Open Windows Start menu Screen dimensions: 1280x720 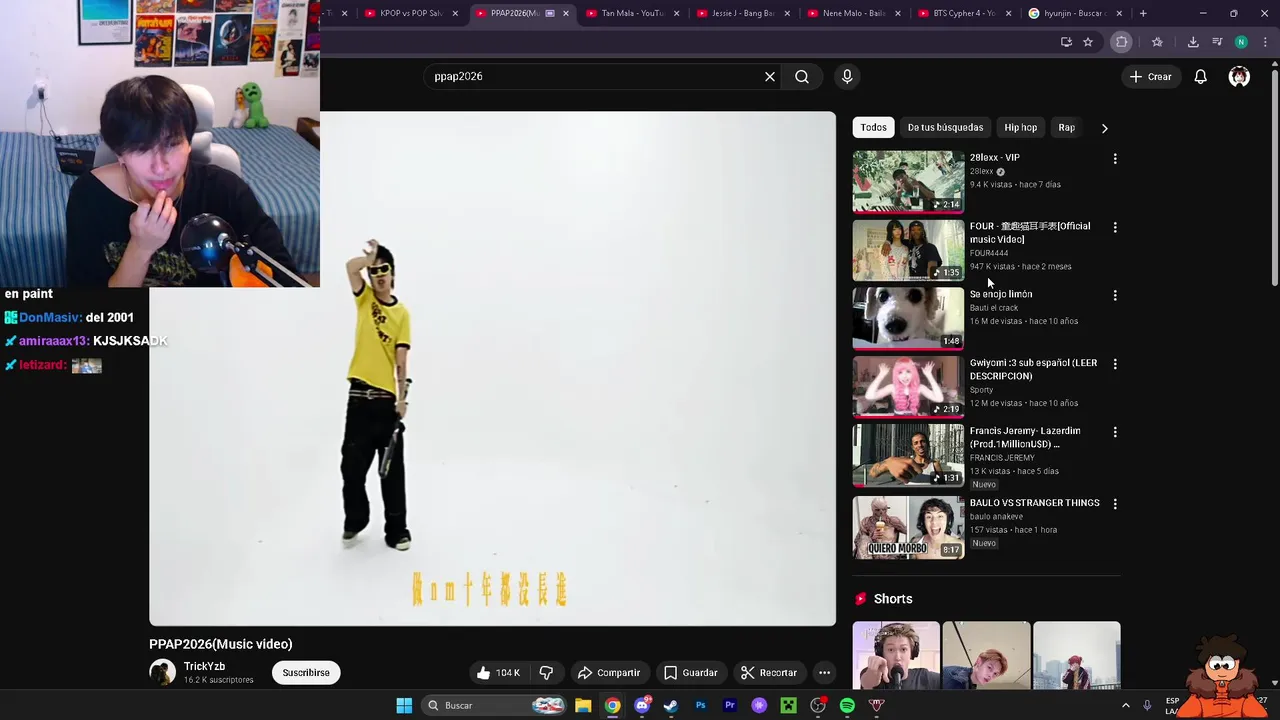404,706
